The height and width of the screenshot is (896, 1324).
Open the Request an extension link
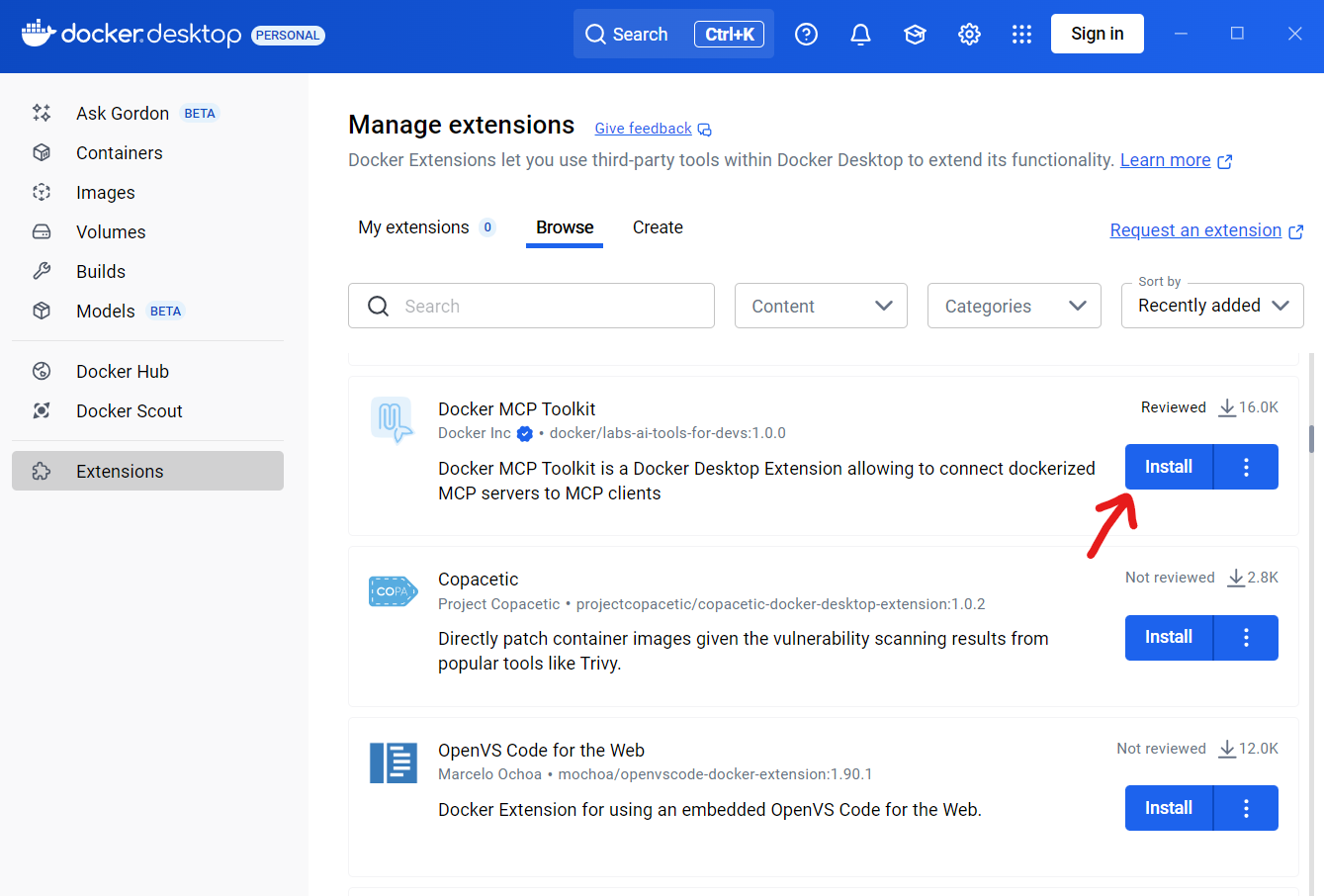[x=1195, y=230]
